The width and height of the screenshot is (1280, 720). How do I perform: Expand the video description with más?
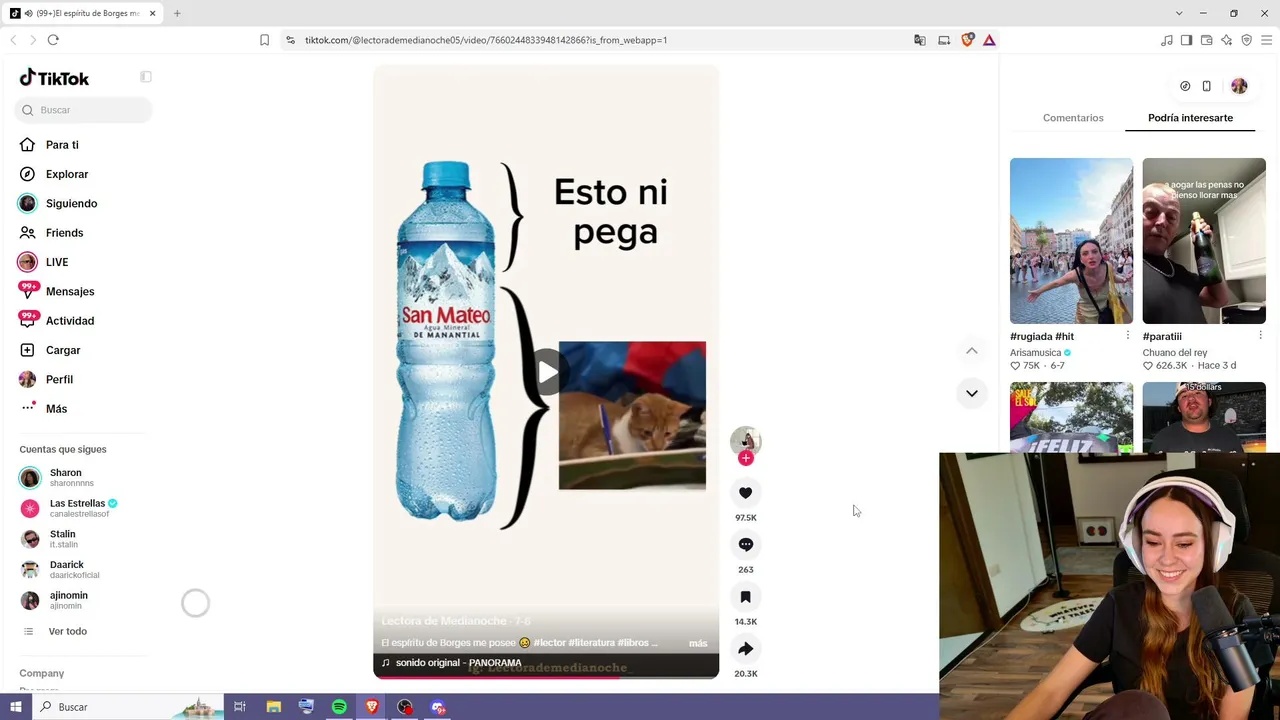click(x=698, y=643)
